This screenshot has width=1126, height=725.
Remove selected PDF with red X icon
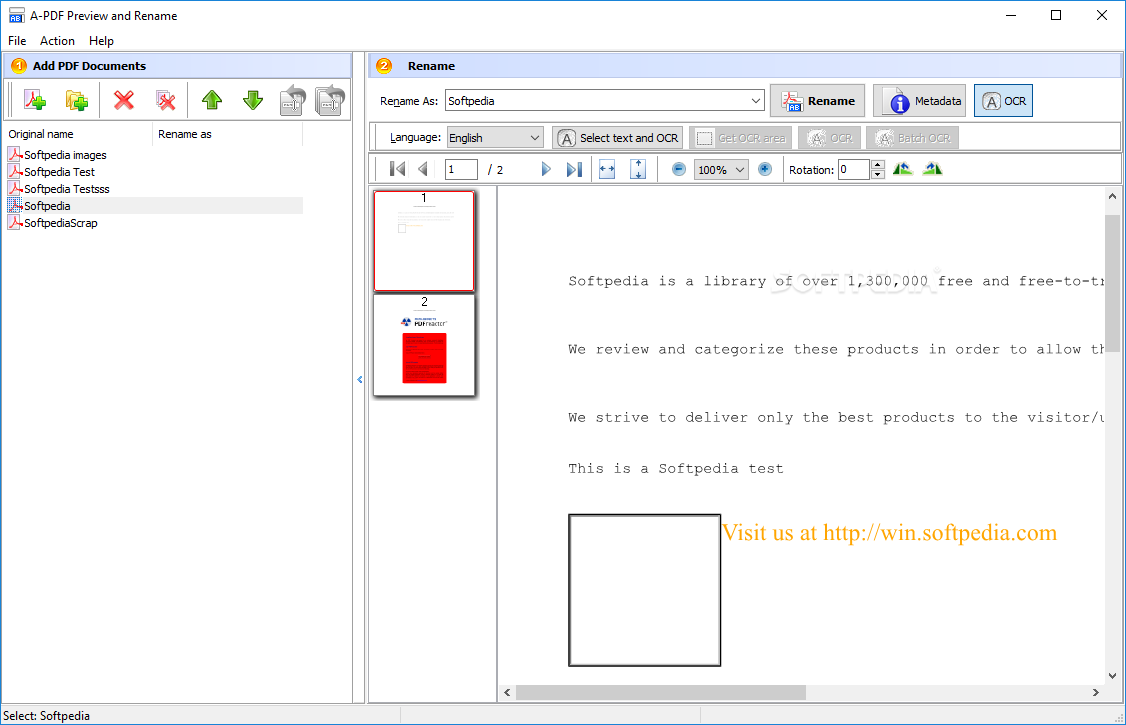(124, 100)
